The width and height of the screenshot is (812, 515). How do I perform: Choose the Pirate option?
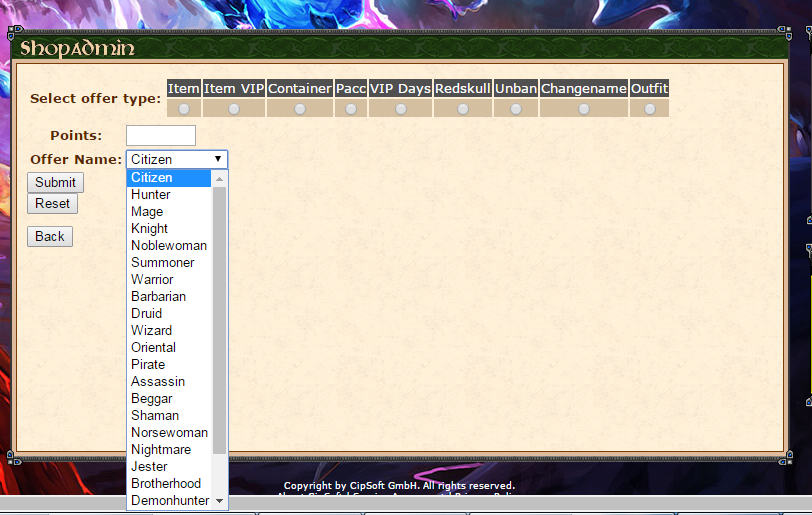169,365
